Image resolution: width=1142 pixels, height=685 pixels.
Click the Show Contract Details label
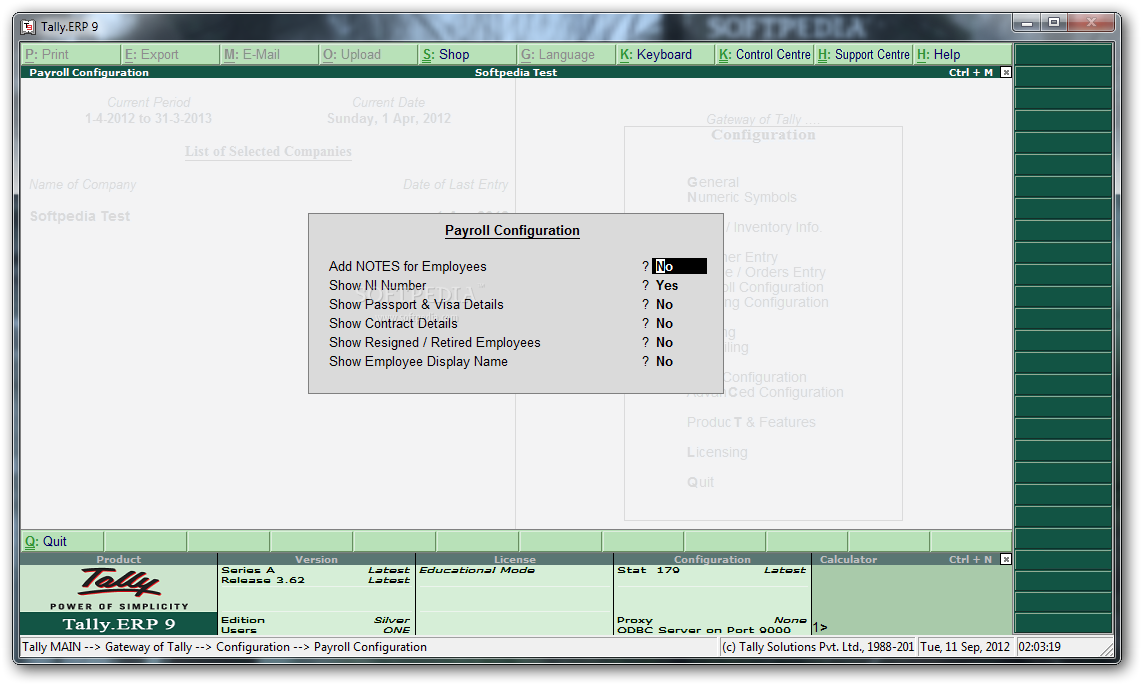[x=393, y=323]
